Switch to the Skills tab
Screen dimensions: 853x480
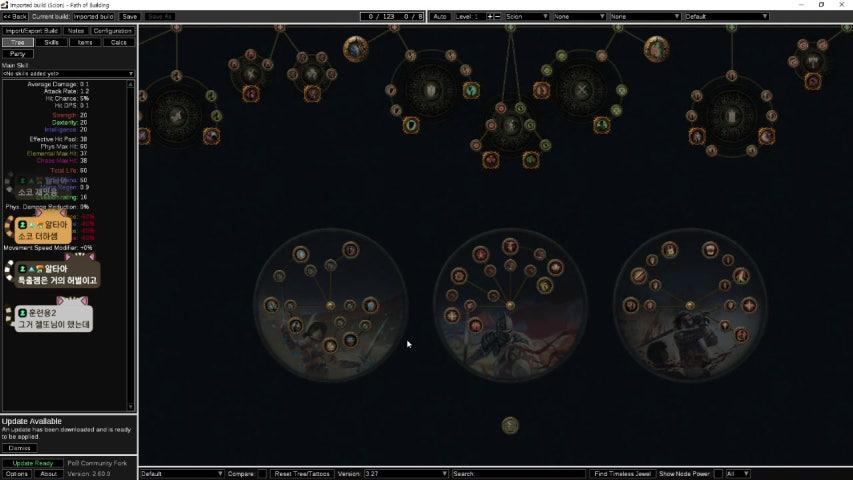51,42
